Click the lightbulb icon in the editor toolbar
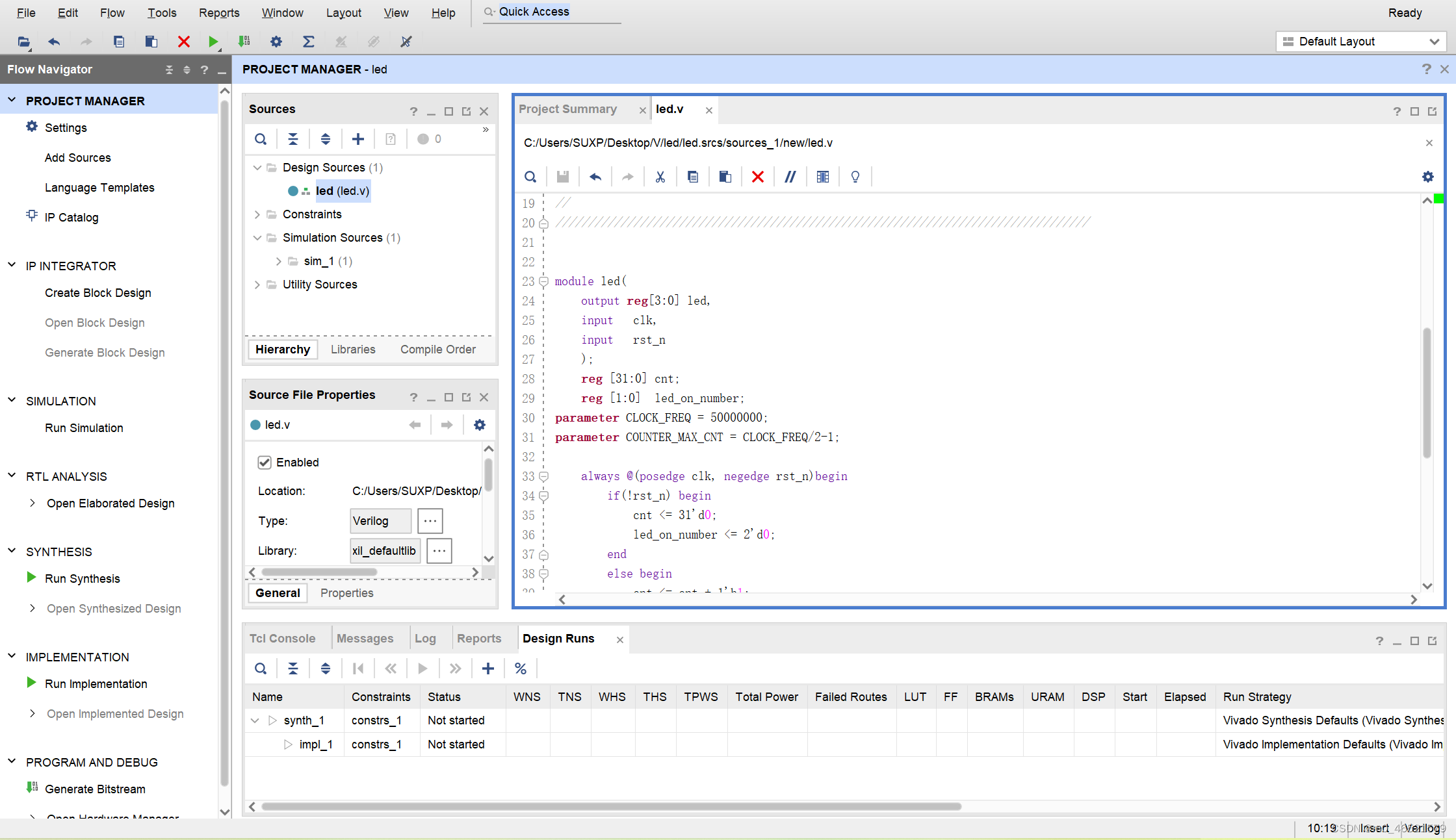This screenshot has height=840, width=1456. pyautogui.click(x=855, y=177)
